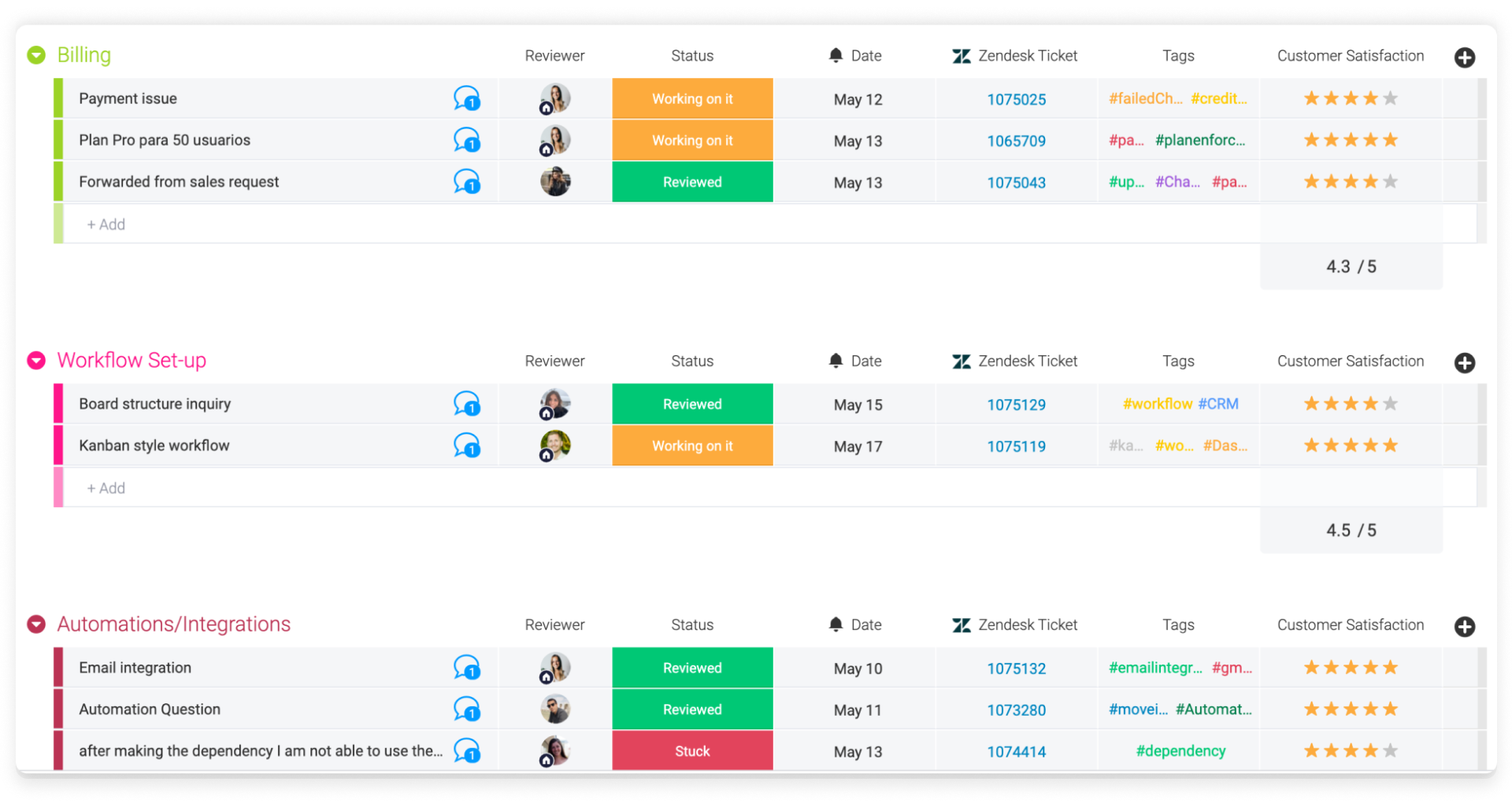The image size is (1512, 804).
Task: Click reviewer avatar for Kanban style workflow
Action: (555, 446)
